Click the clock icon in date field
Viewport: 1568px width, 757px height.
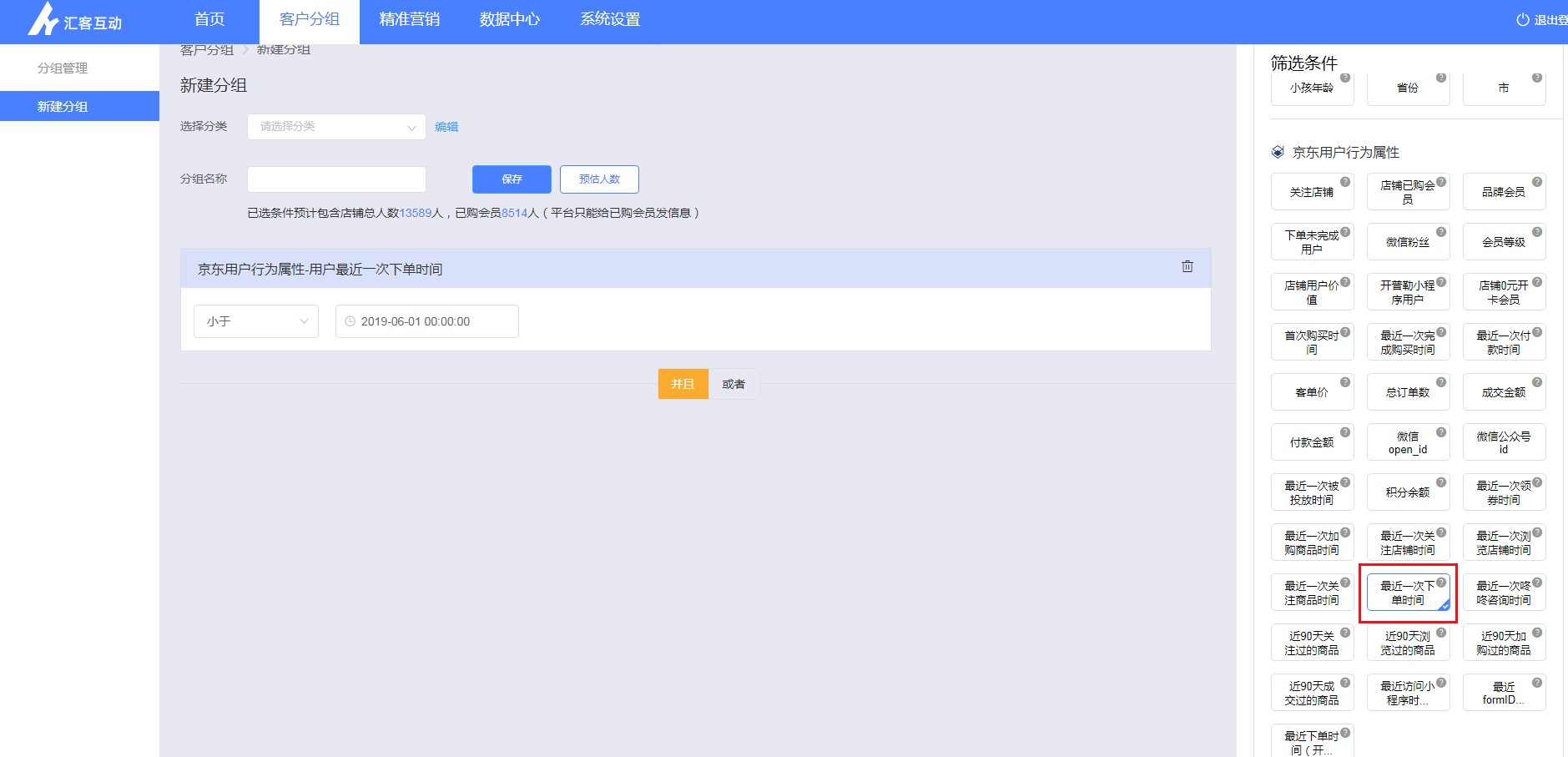click(350, 321)
